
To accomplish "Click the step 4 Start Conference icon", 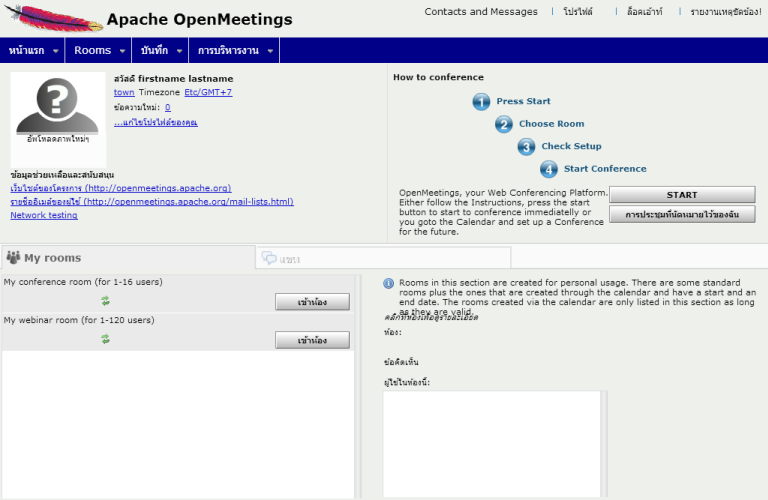I will tap(549, 169).
